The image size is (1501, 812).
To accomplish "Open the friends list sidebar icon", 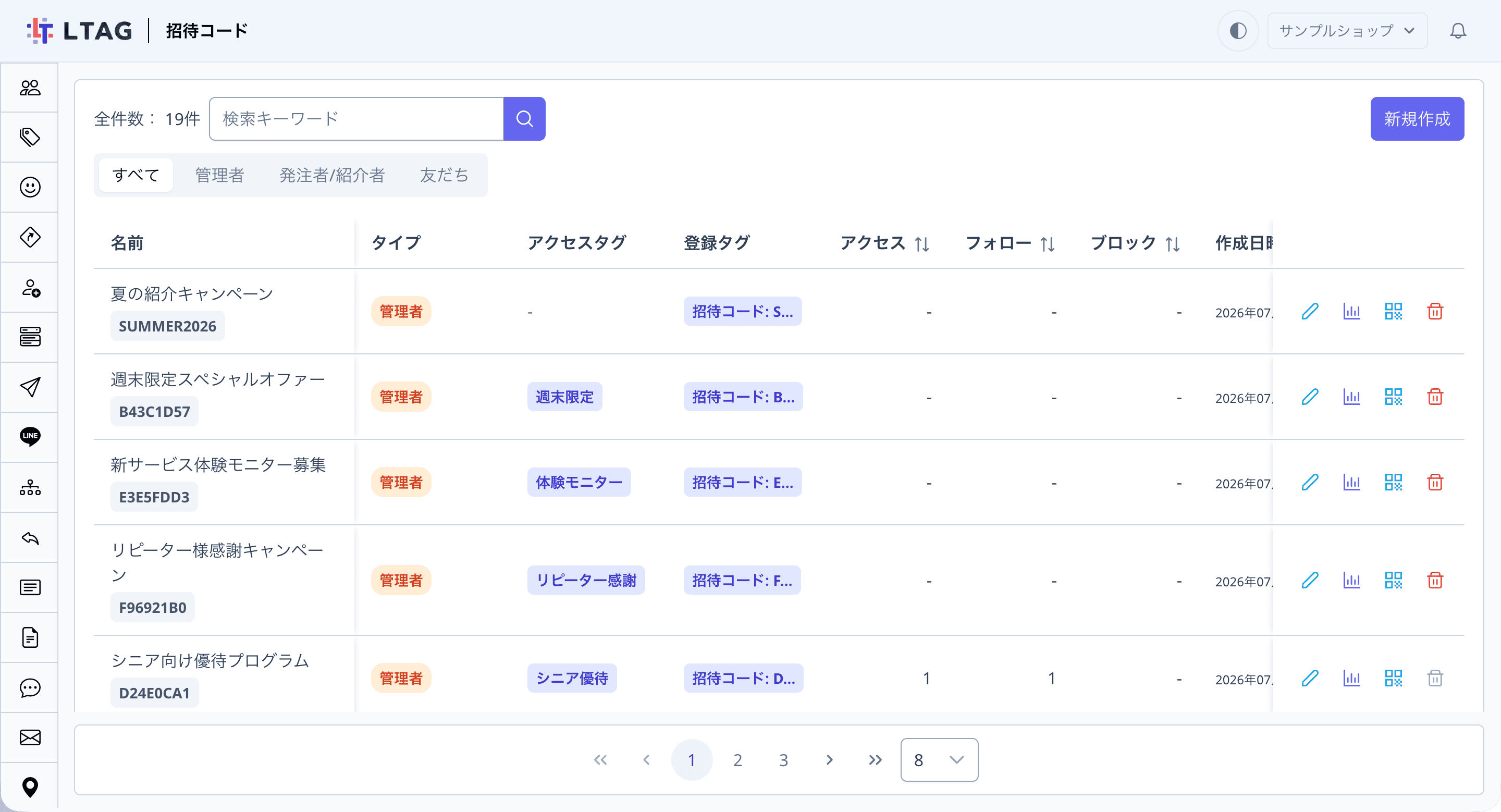I will [30, 88].
